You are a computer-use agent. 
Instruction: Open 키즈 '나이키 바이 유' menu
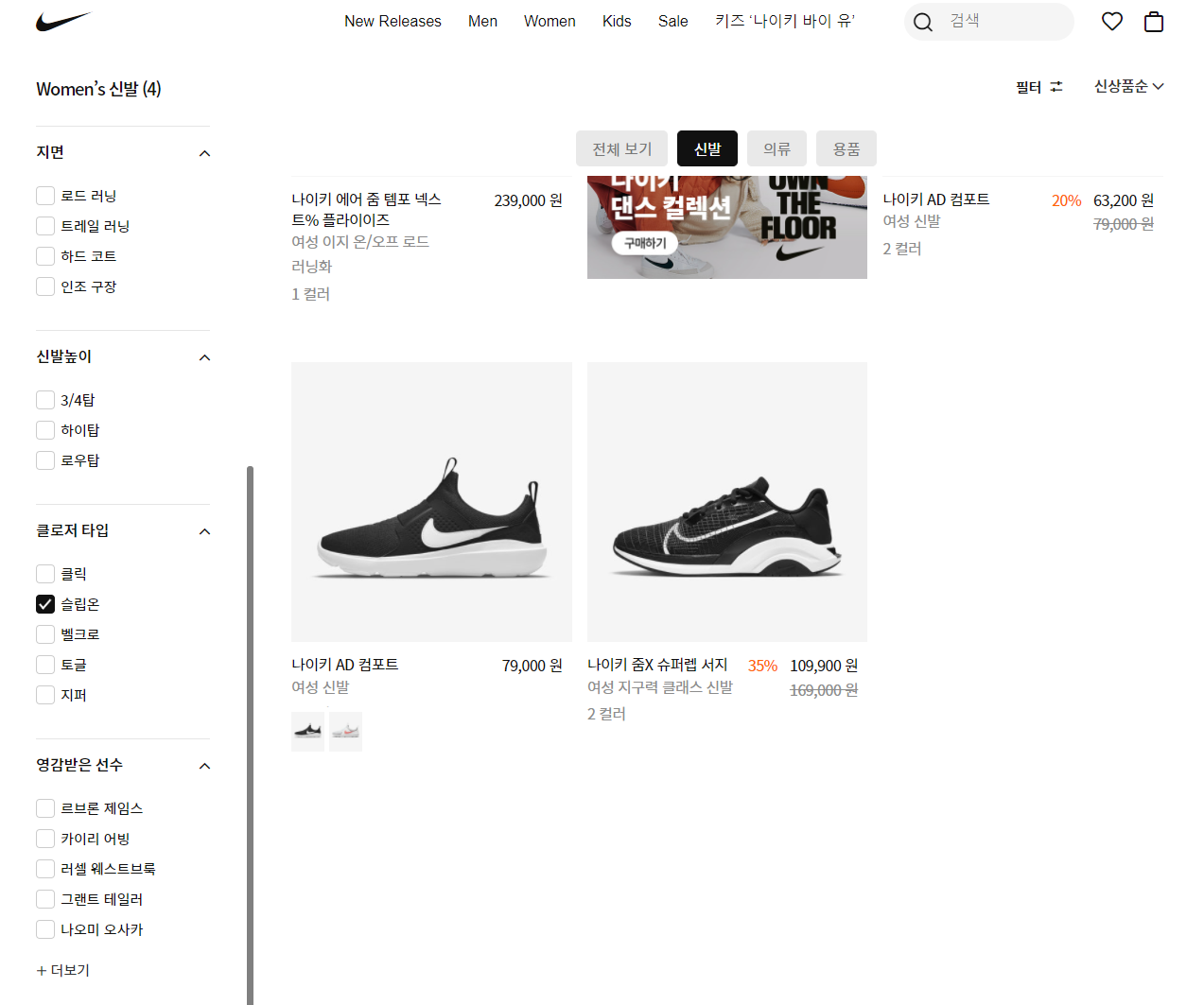tap(785, 21)
